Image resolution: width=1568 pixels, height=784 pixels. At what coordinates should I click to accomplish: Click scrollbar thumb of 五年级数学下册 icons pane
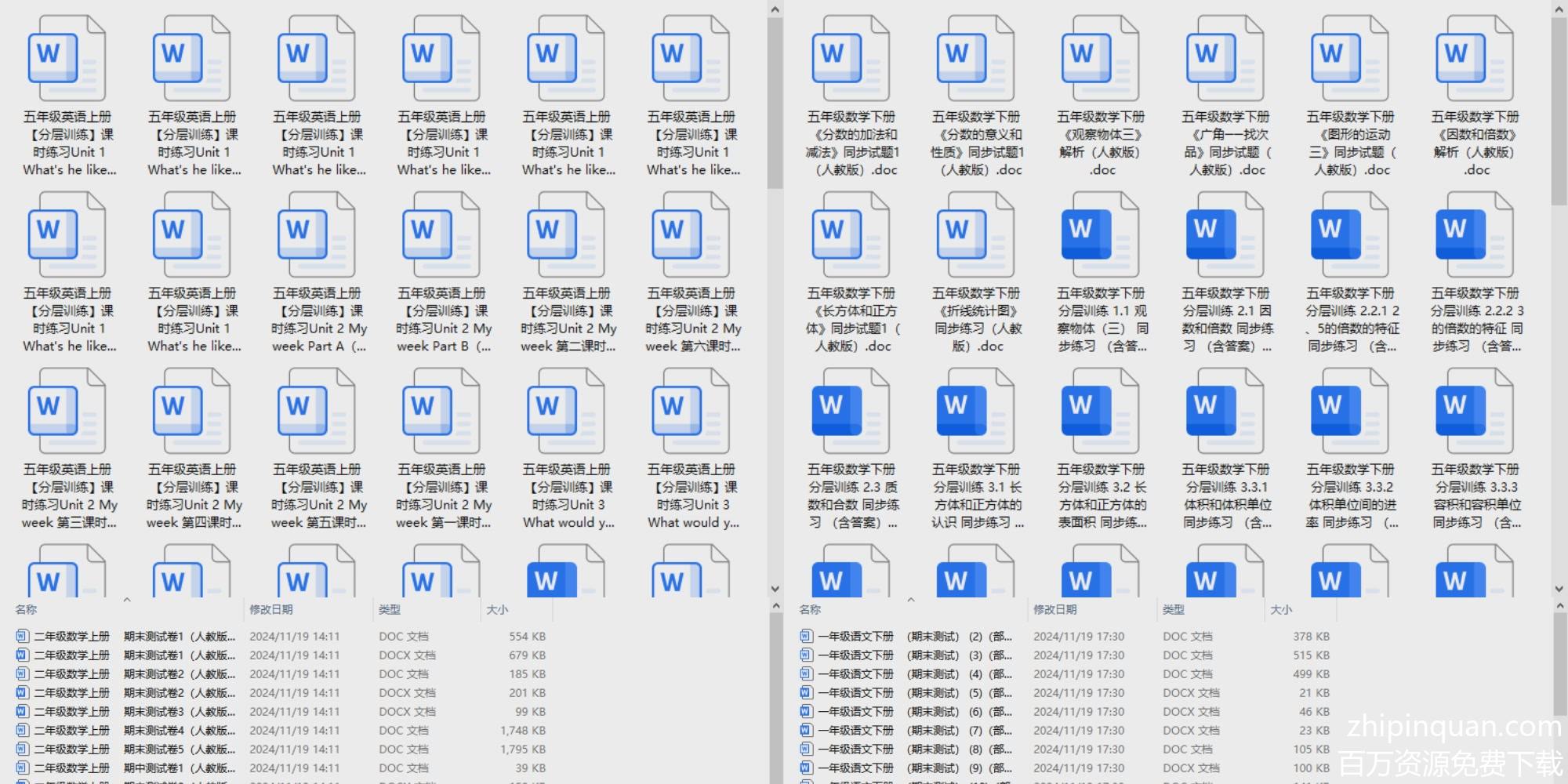pos(1559,111)
